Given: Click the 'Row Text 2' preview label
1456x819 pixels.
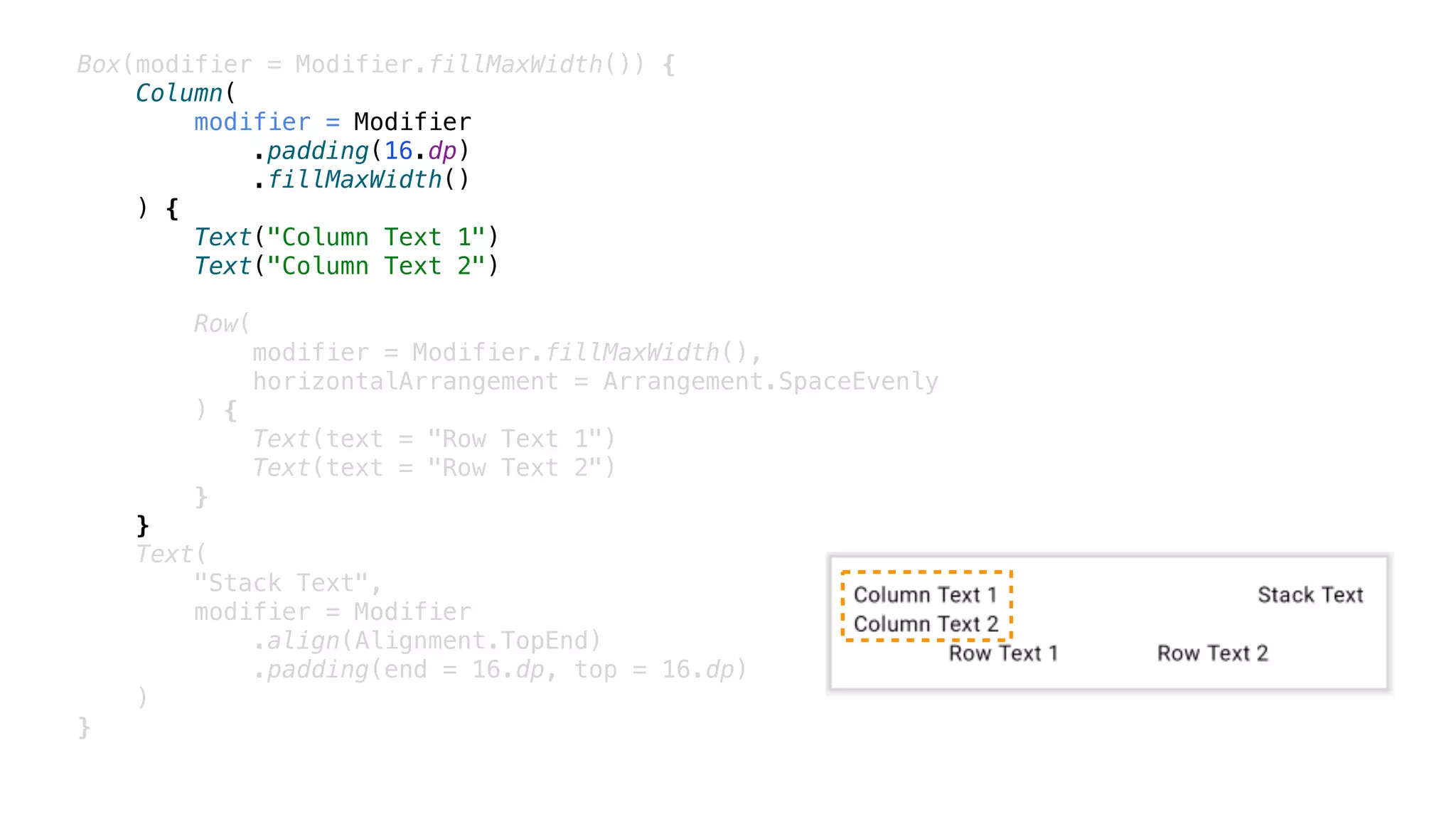Looking at the screenshot, I should [x=1212, y=653].
